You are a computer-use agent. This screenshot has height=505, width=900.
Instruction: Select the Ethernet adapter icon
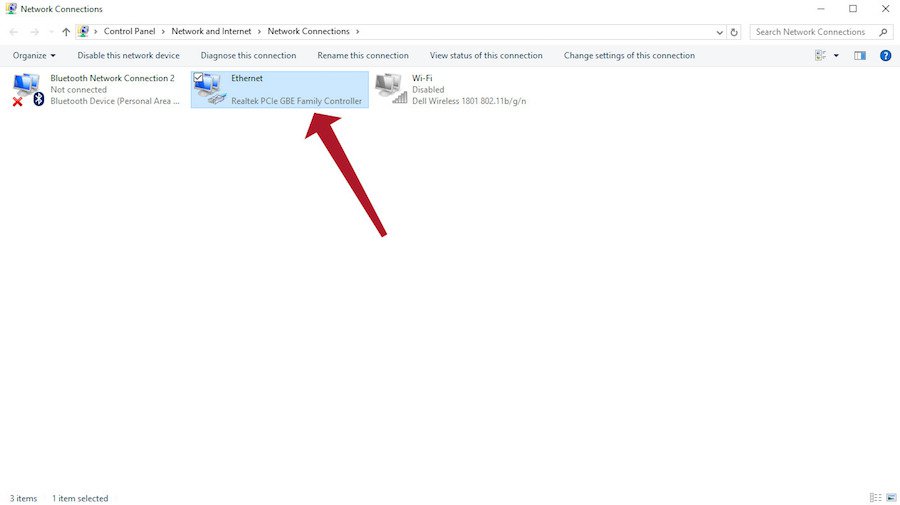click(210, 90)
